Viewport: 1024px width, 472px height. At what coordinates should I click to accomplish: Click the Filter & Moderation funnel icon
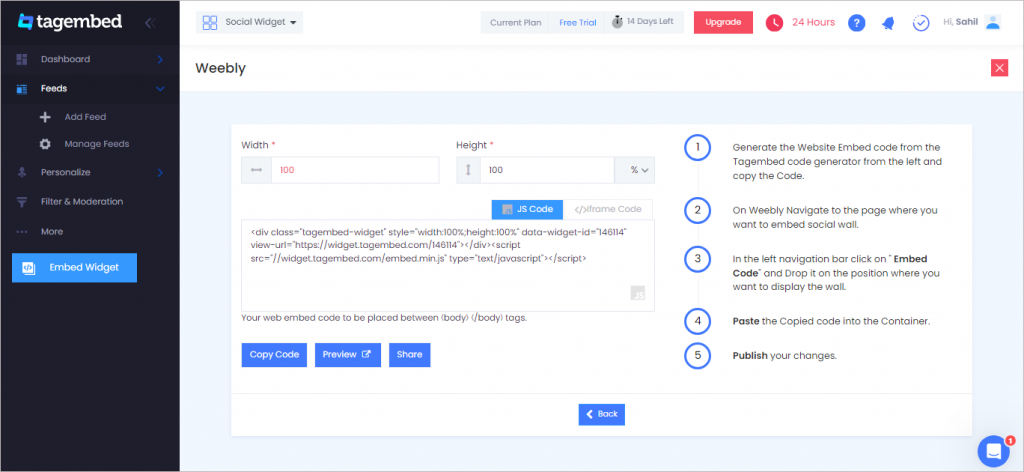tap(22, 202)
